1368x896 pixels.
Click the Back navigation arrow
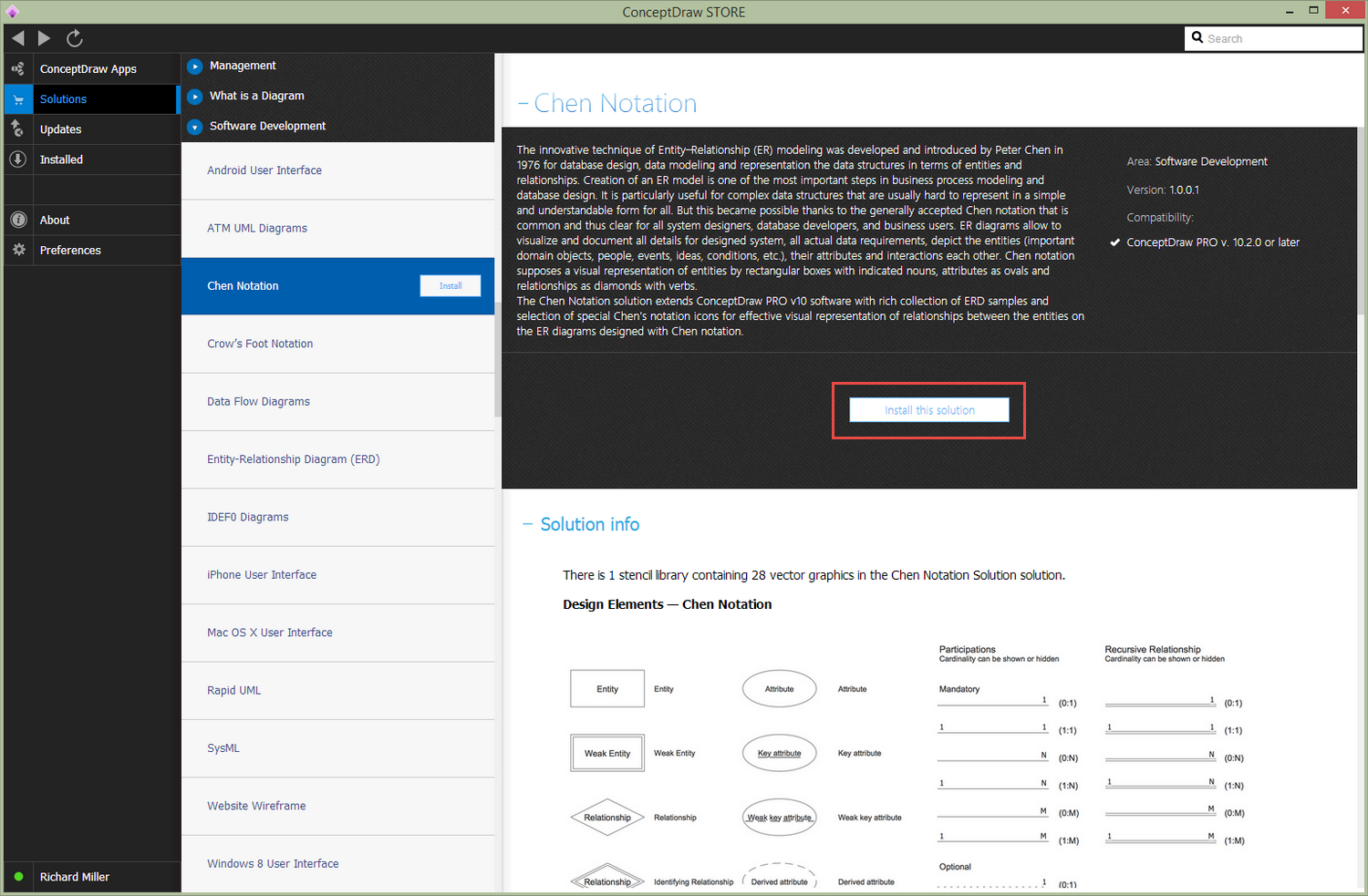(x=18, y=38)
